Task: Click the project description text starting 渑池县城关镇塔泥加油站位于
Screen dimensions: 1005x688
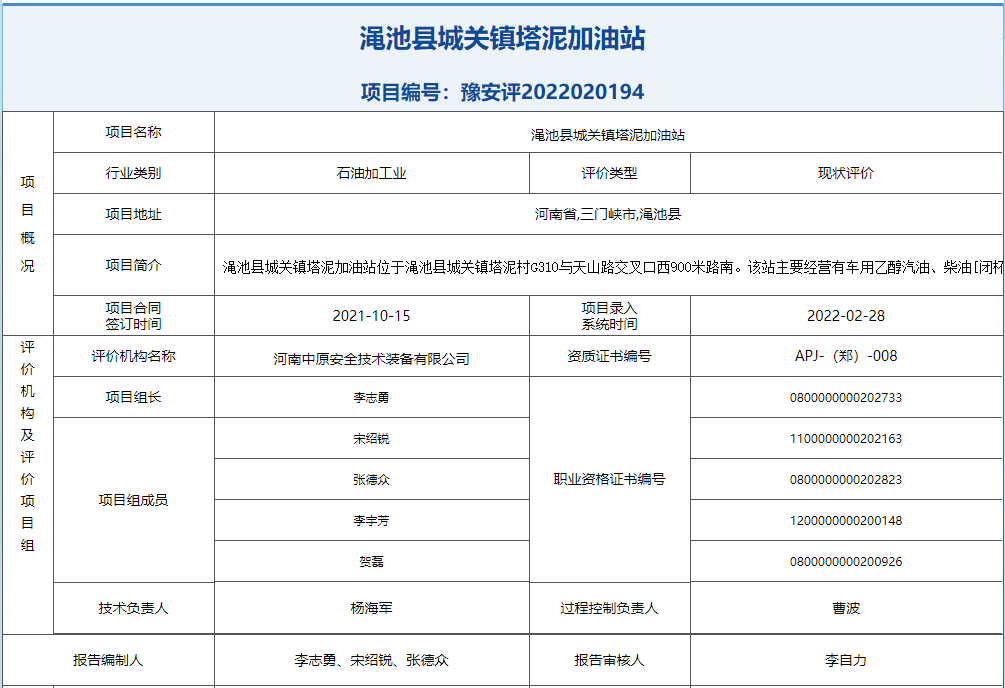Action: tap(612, 267)
